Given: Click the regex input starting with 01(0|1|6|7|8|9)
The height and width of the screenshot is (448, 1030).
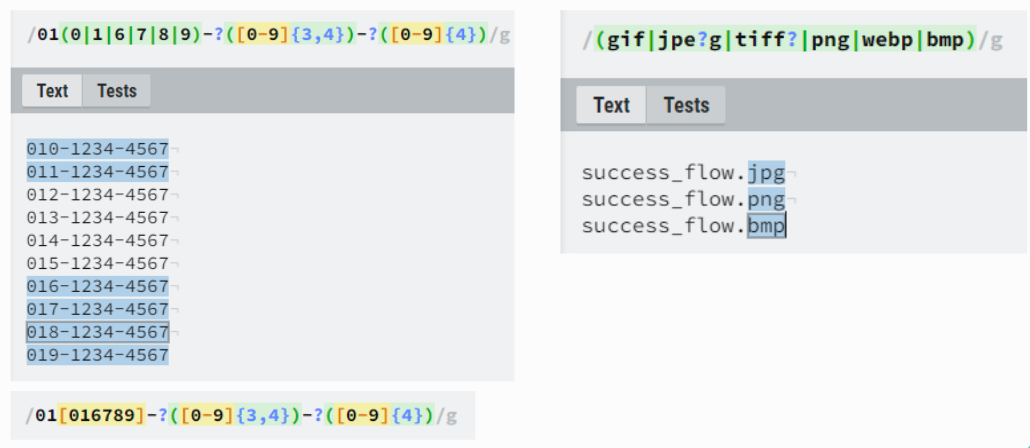Looking at the screenshot, I should (x=262, y=35).
